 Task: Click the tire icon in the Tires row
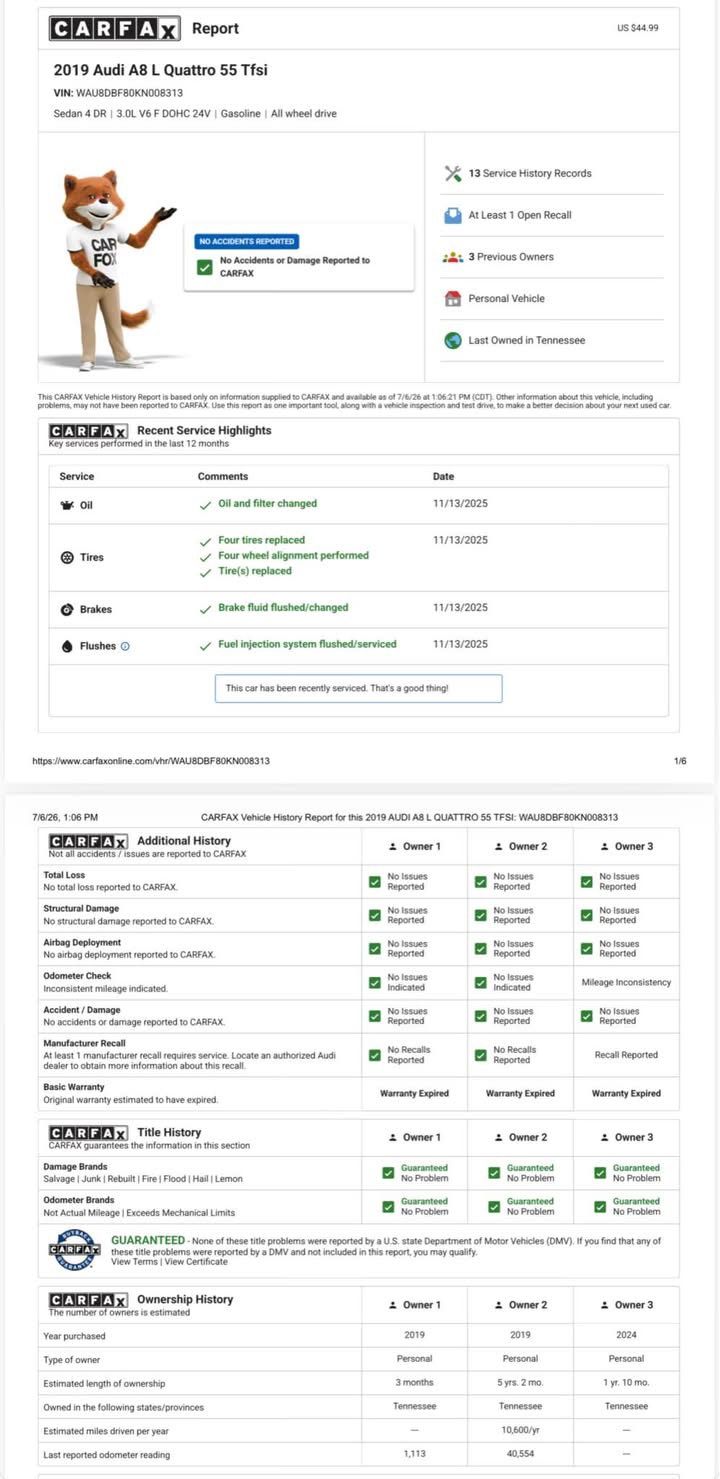67,557
